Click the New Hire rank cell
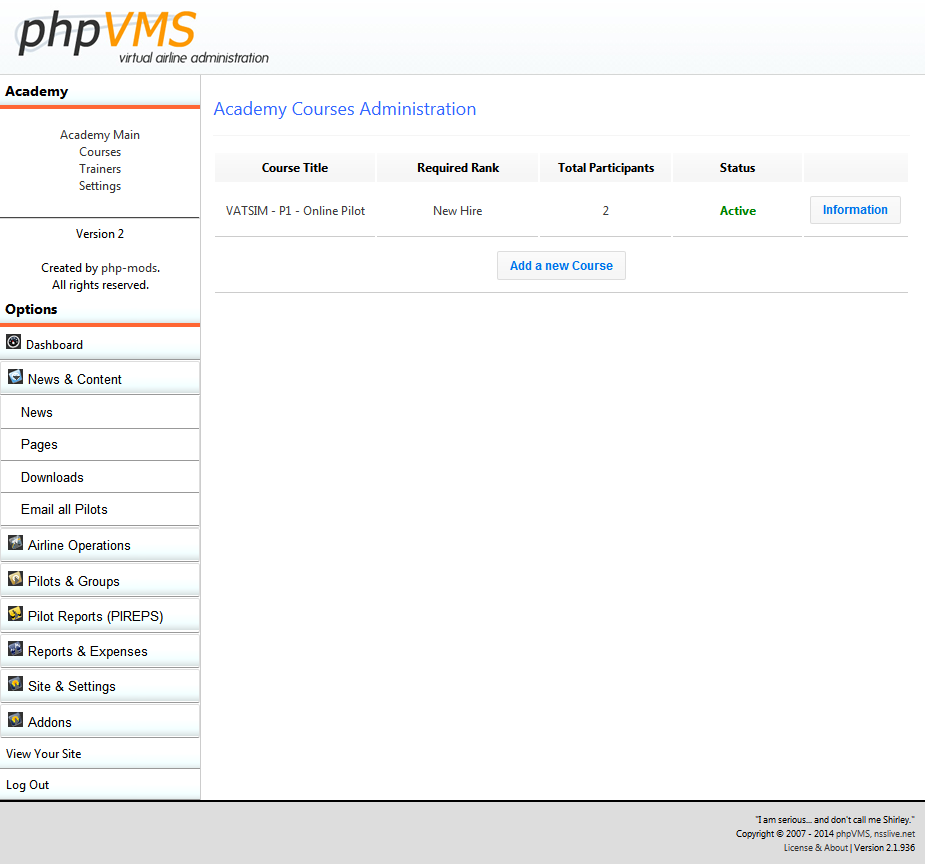The image size is (925, 864). pyautogui.click(x=457, y=211)
